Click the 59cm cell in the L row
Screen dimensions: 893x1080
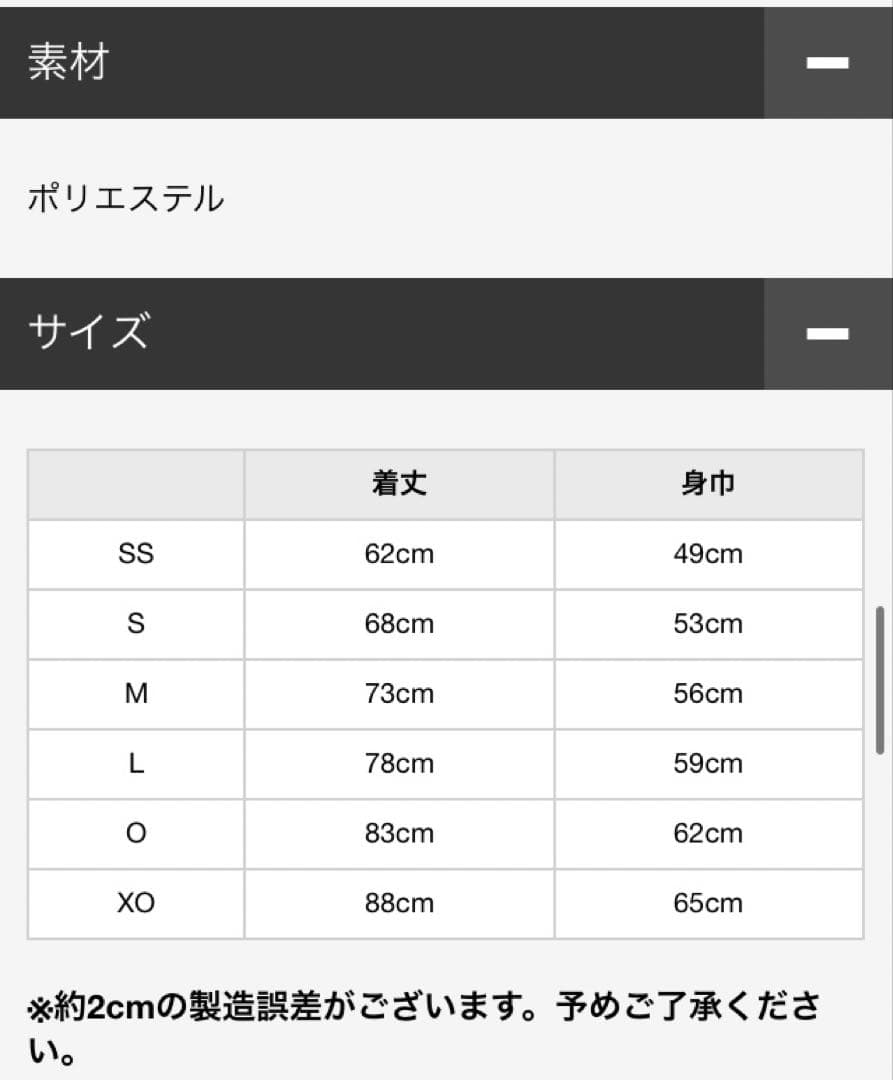pos(708,763)
